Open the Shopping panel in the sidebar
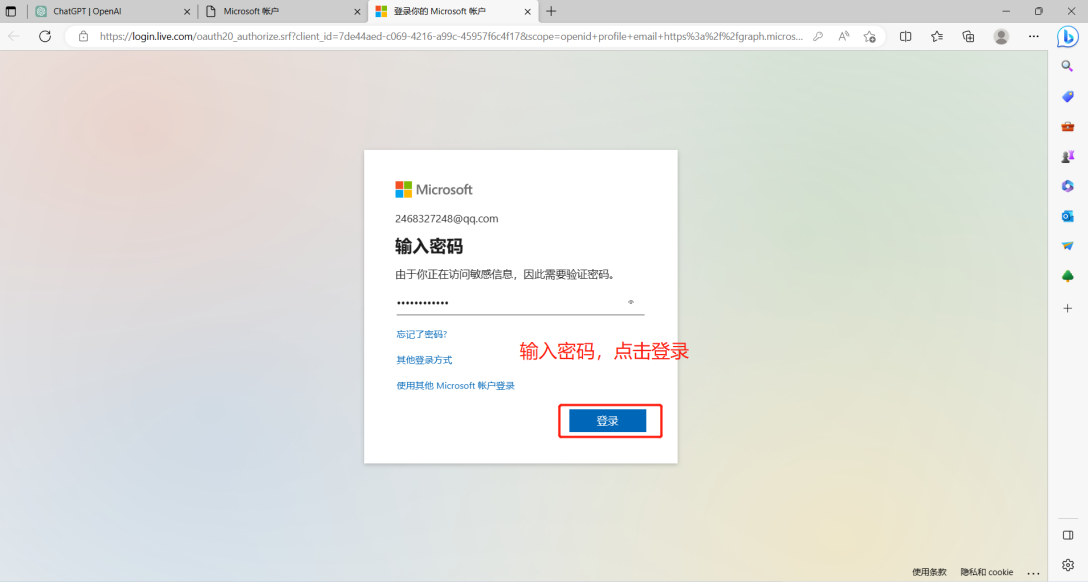 1067,96
